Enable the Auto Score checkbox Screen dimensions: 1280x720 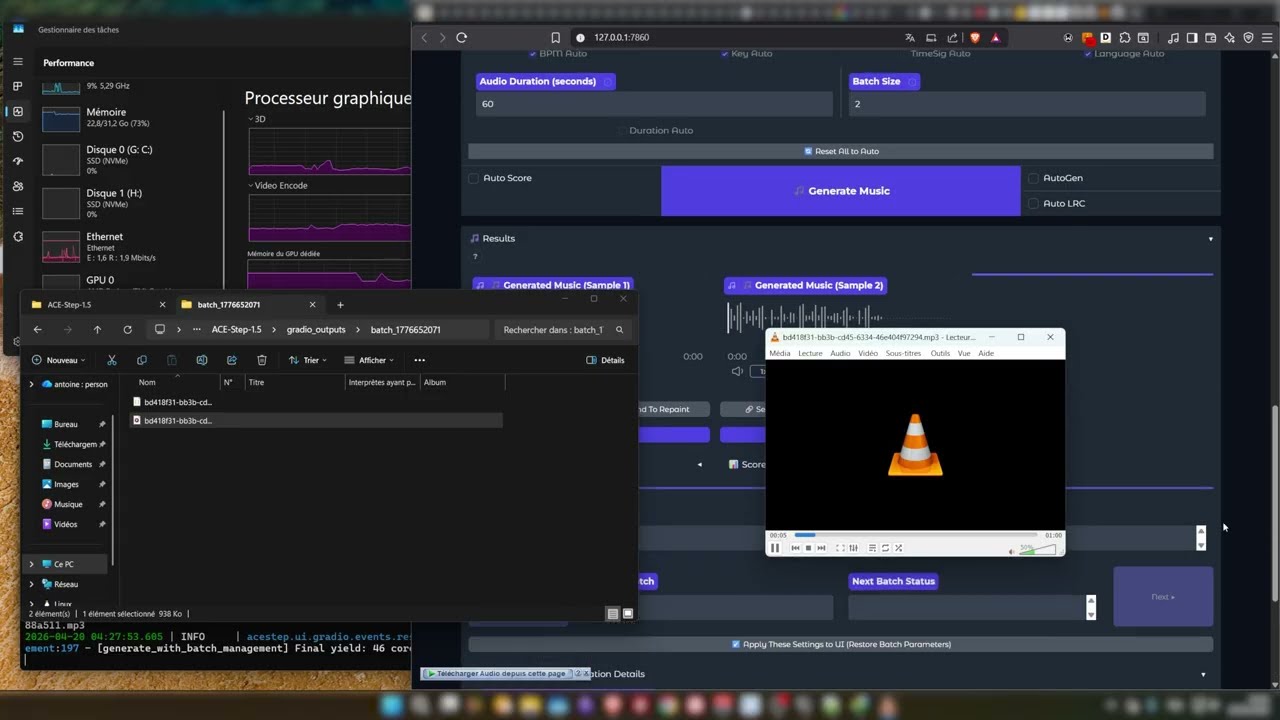pyautogui.click(x=474, y=178)
